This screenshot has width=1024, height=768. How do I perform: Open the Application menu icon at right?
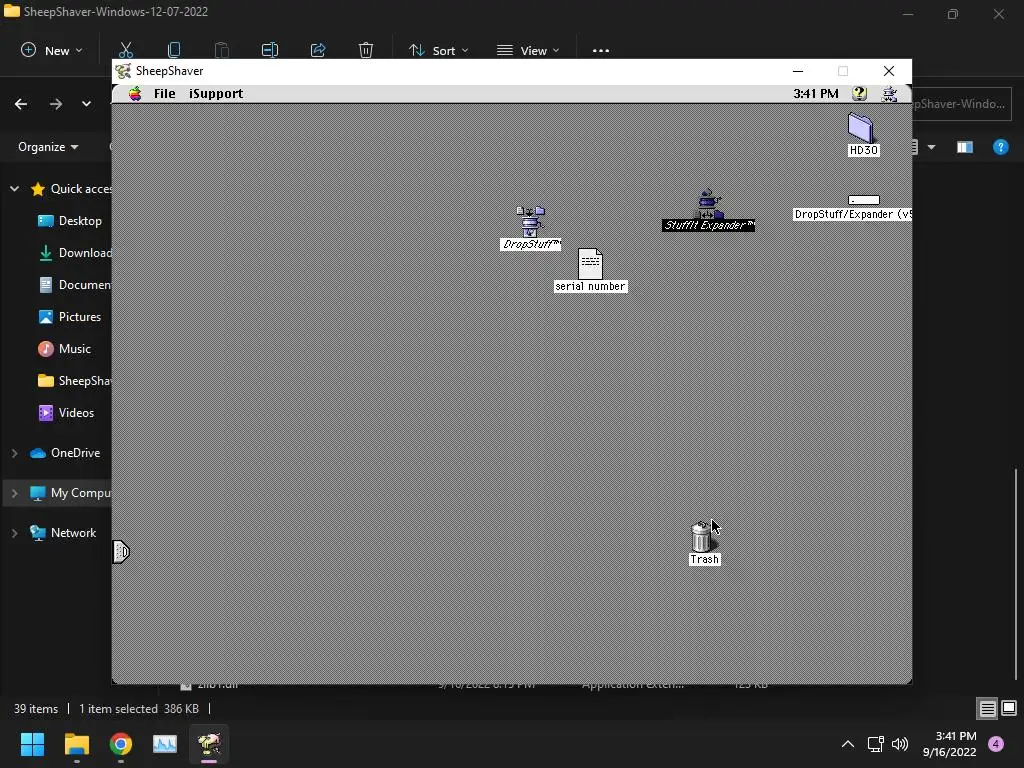tap(889, 94)
